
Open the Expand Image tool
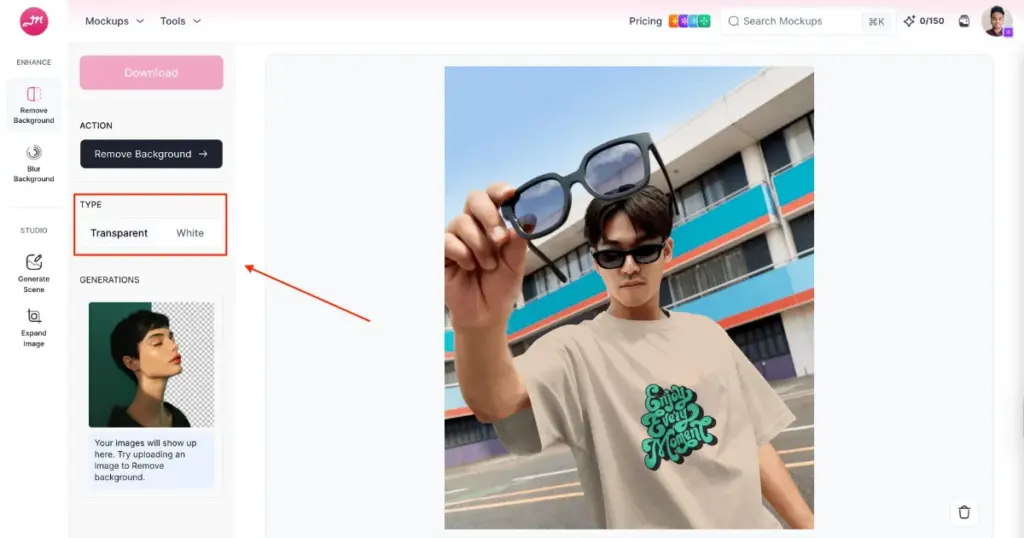tap(34, 328)
